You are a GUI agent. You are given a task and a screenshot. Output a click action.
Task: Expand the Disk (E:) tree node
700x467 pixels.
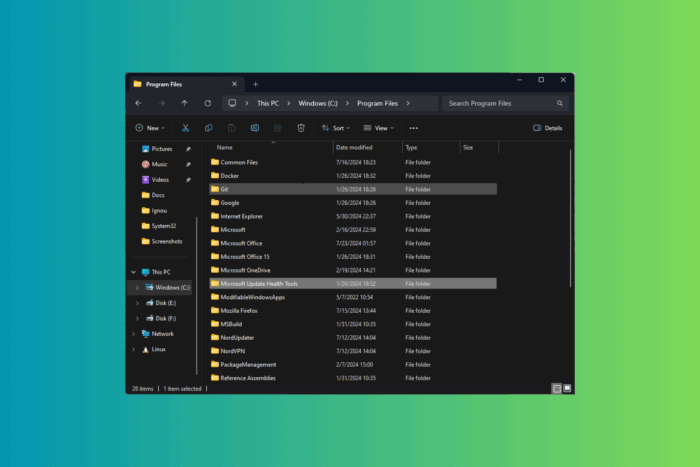(x=138, y=303)
